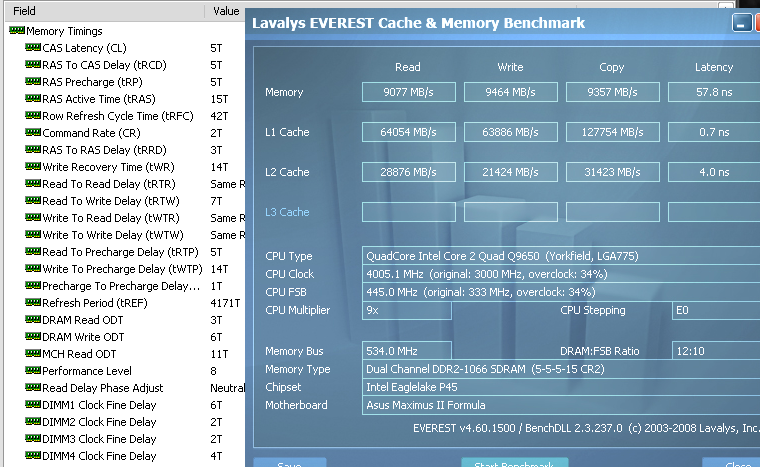Click the Save button in the benchmark window
The height and width of the screenshot is (467, 760).
[x=290, y=462]
